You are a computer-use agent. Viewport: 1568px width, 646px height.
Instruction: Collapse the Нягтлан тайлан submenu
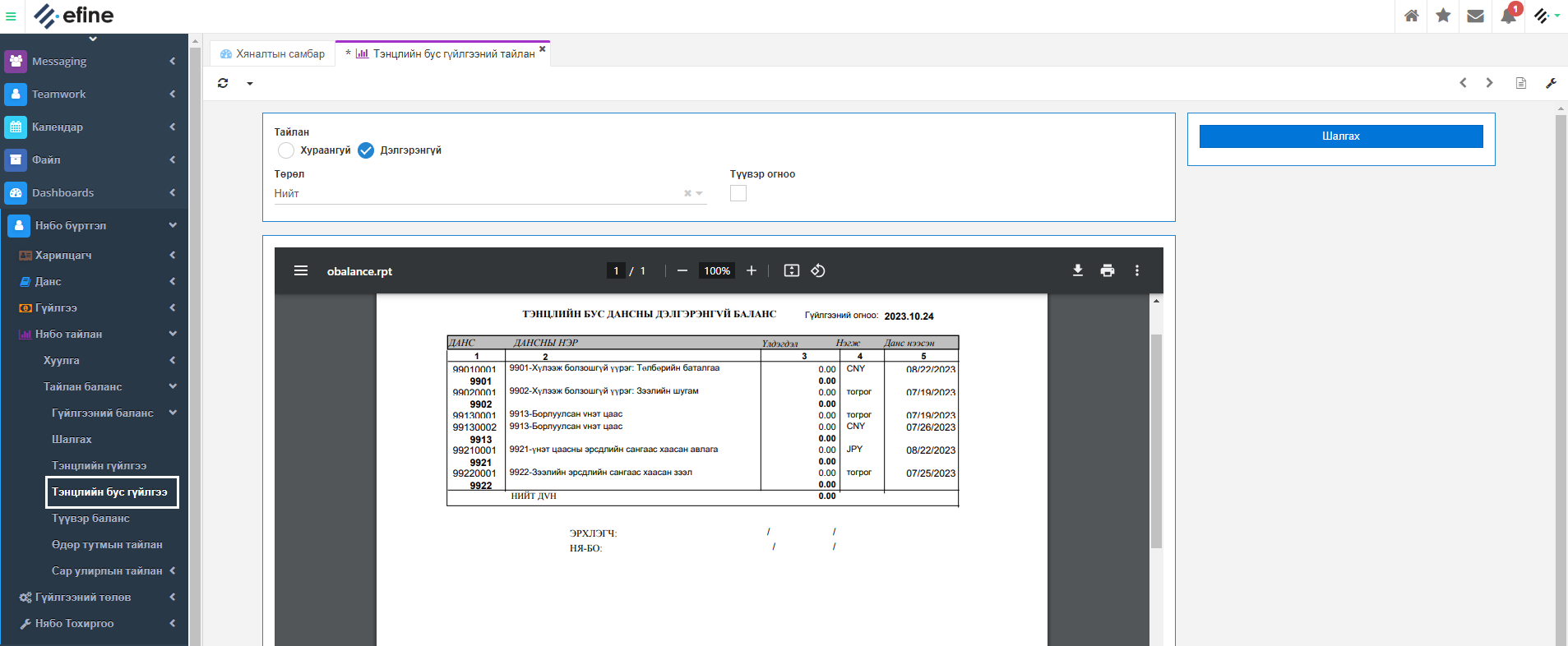coord(95,334)
